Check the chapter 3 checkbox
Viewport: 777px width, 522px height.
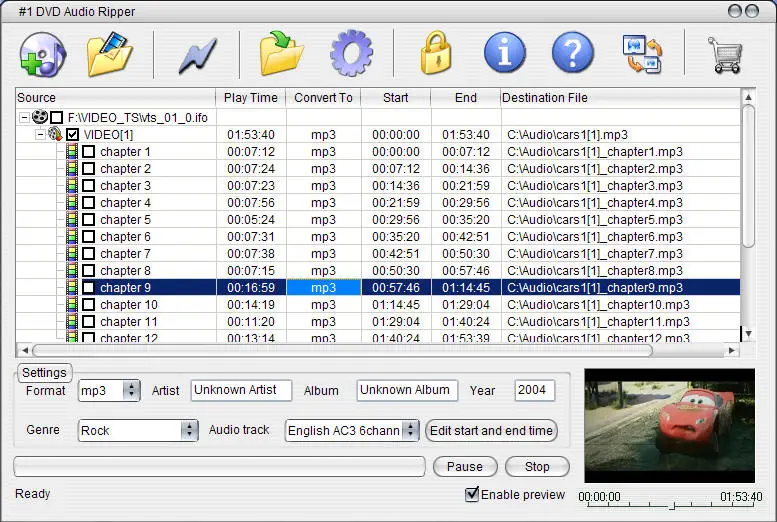89,185
